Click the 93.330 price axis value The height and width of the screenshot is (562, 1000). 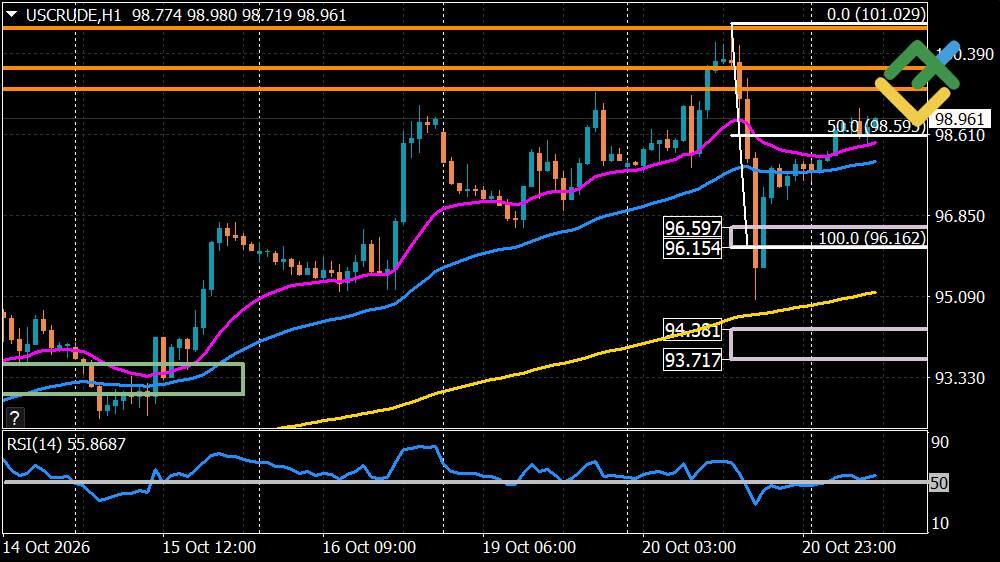960,378
